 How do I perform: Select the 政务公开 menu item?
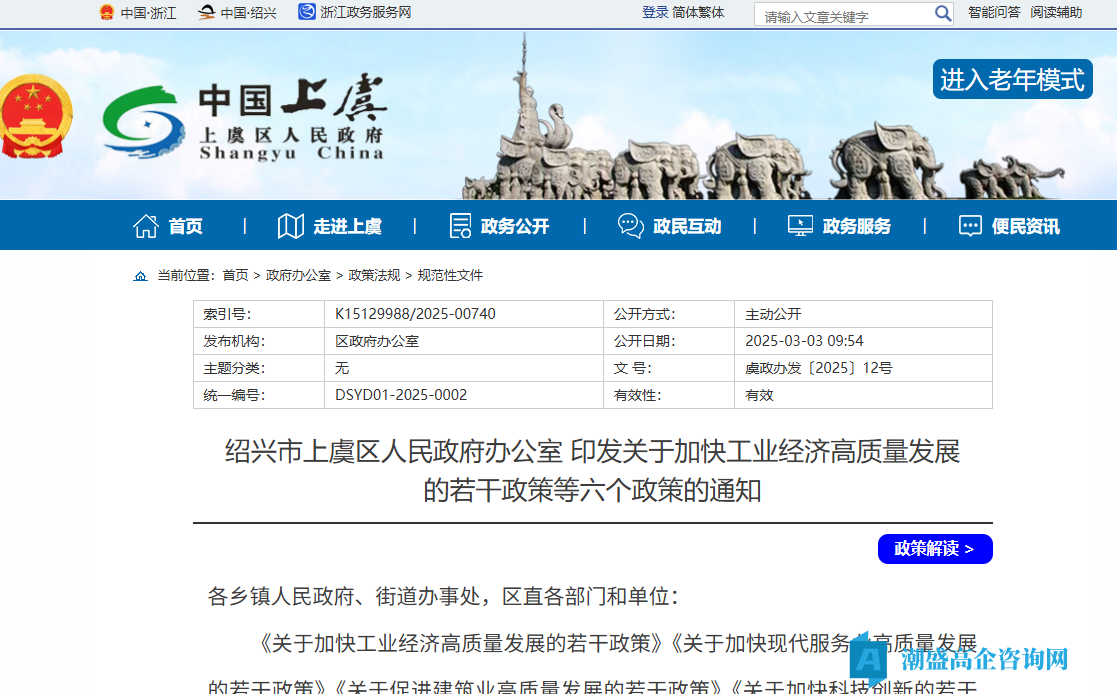(516, 225)
